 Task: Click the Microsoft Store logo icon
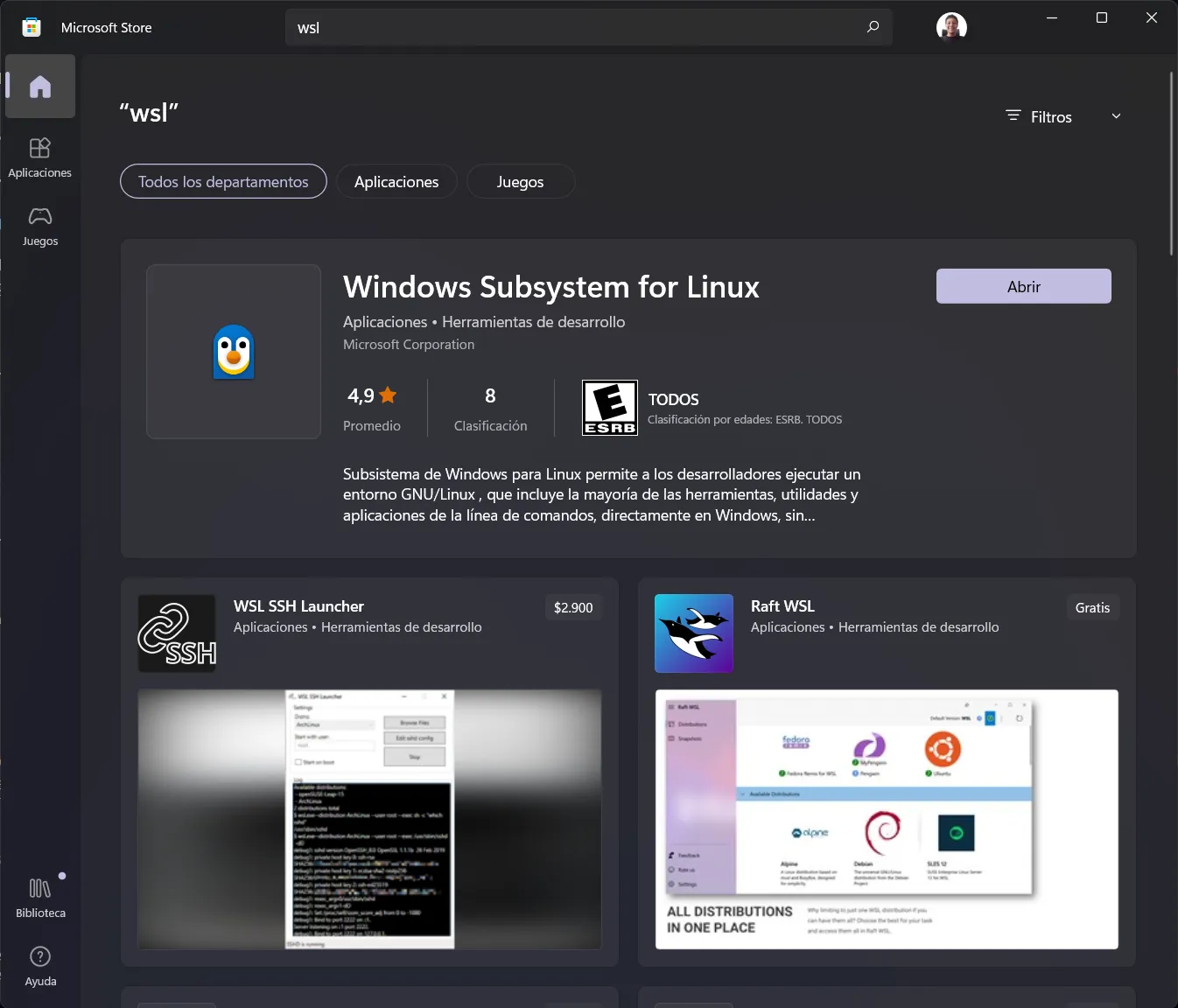[32, 27]
